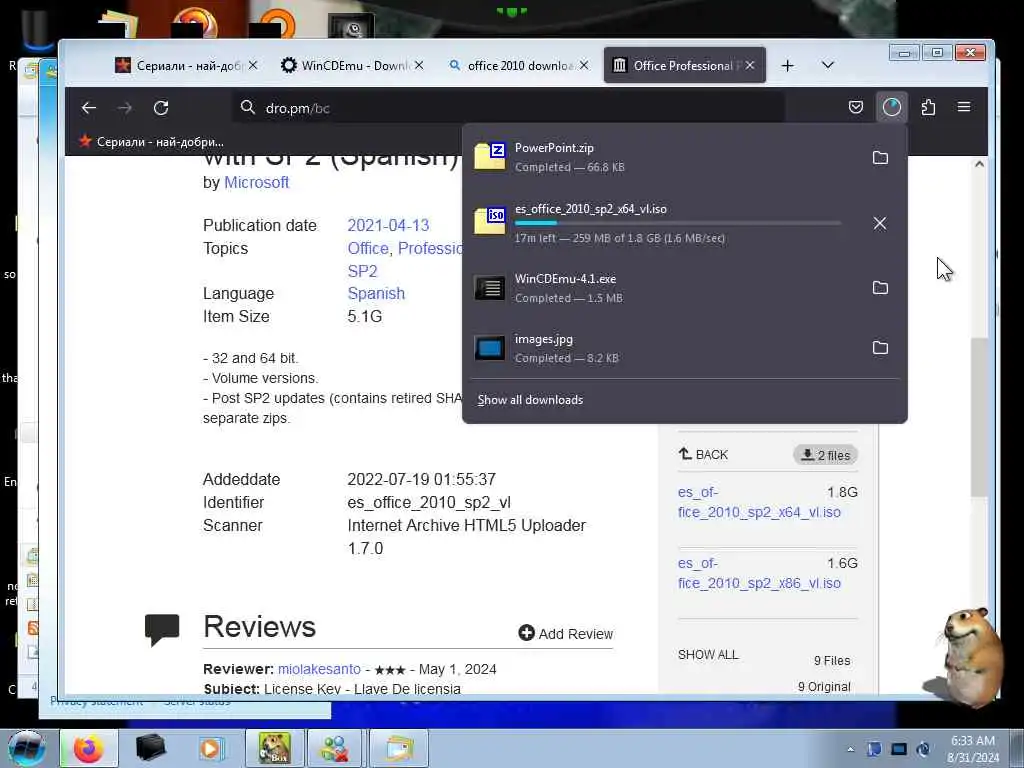Open the messenger people taskbar icon
The width and height of the screenshot is (1024, 768).
pos(334,748)
